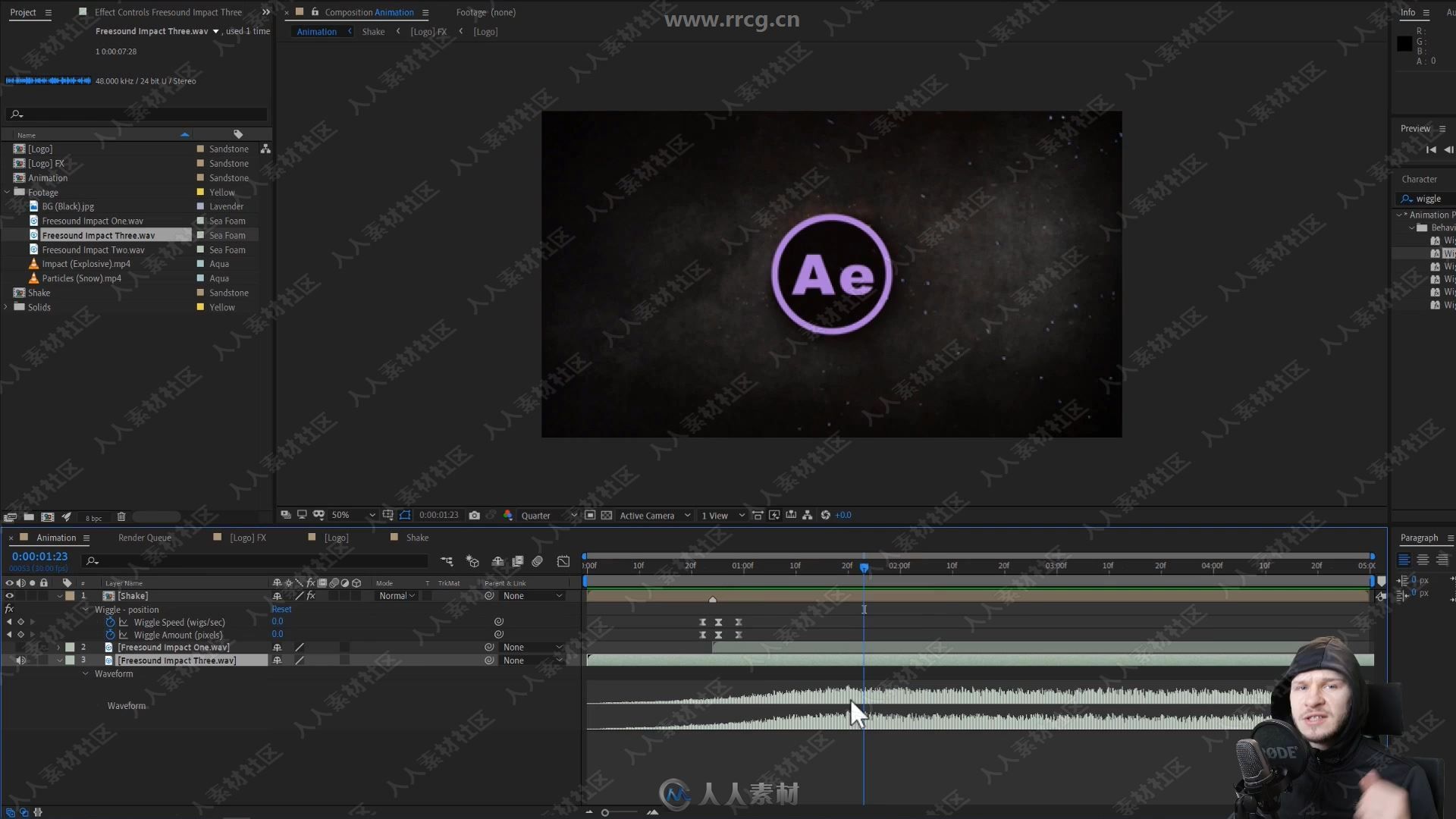Click the Effects Controls panel icon
The image size is (1456, 819).
83,11
